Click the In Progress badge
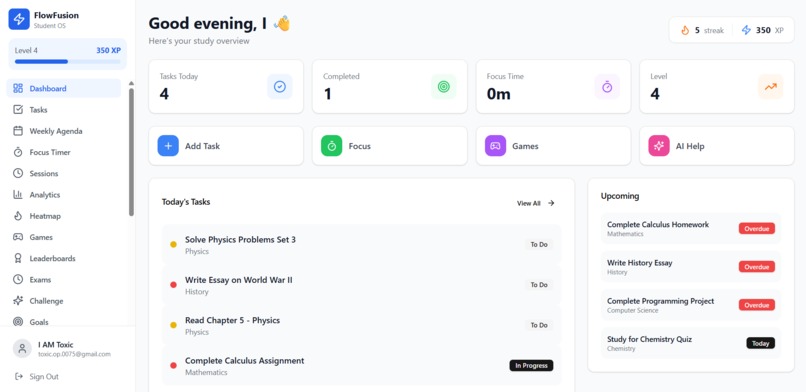The height and width of the screenshot is (392, 806). pos(532,365)
